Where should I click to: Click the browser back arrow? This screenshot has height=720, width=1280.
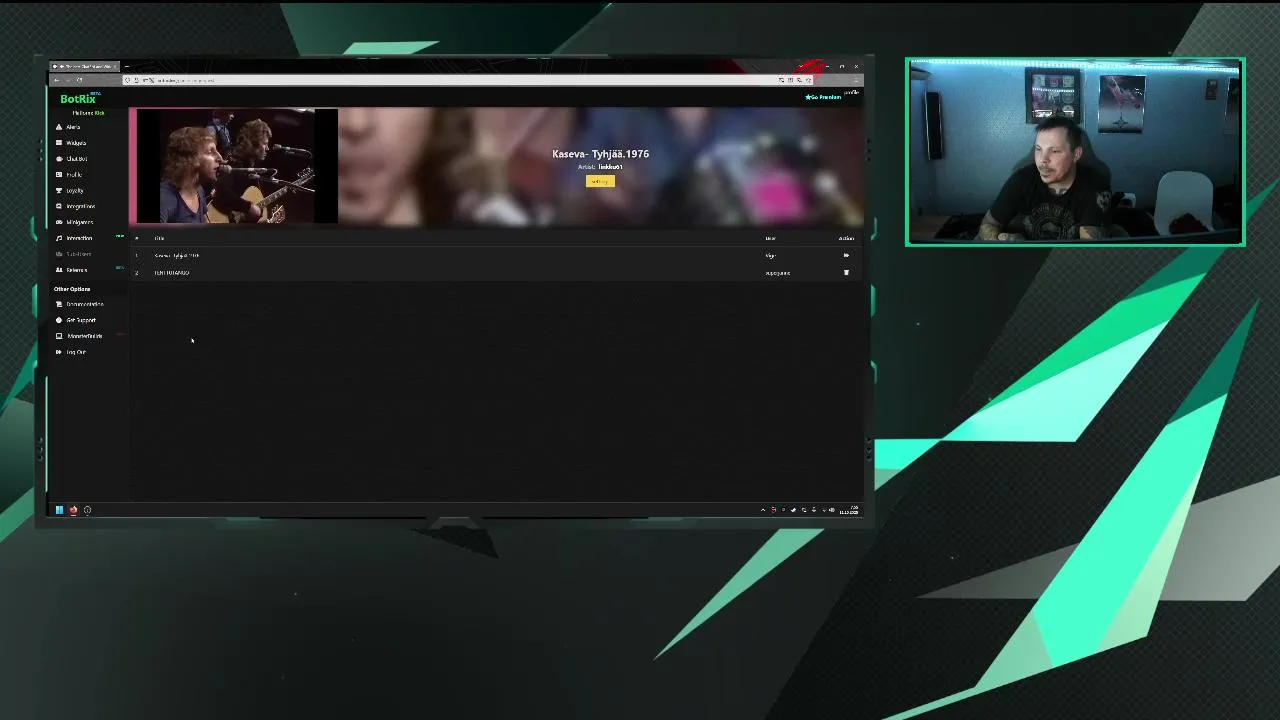click(x=56, y=80)
